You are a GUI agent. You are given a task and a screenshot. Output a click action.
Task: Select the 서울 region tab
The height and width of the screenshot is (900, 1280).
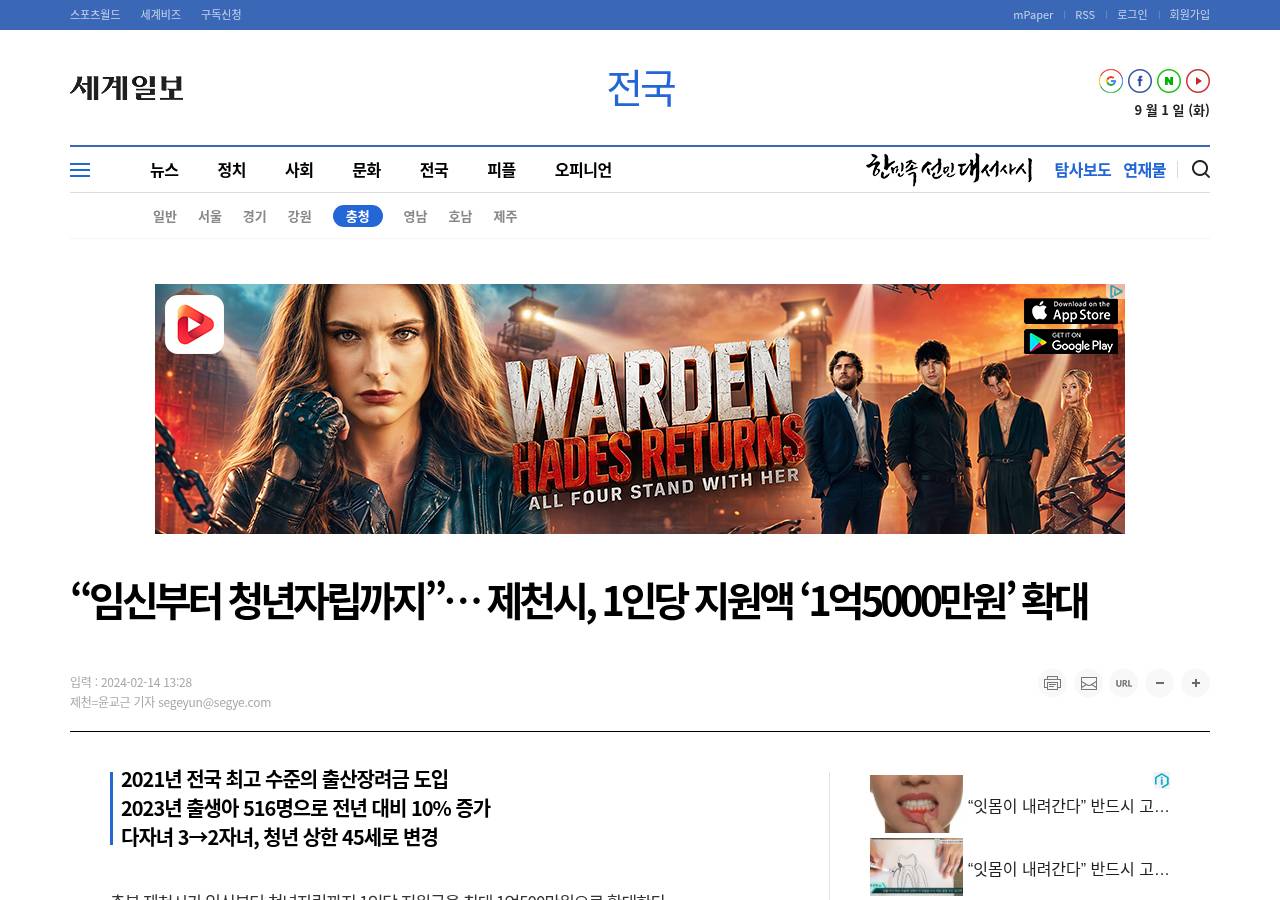(210, 216)
